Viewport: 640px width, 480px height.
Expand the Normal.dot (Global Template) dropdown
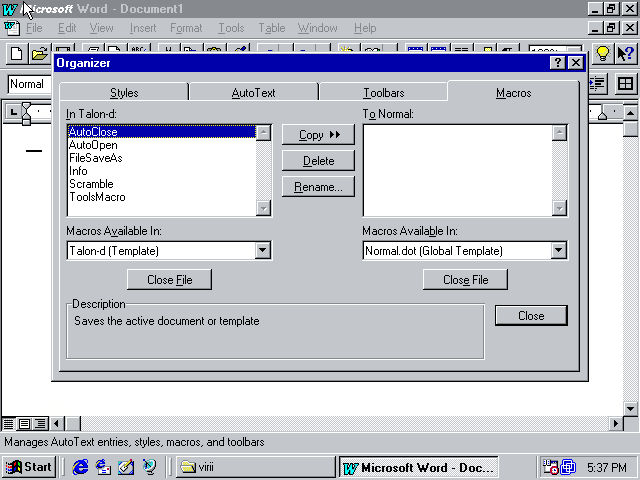coord(558,250)
